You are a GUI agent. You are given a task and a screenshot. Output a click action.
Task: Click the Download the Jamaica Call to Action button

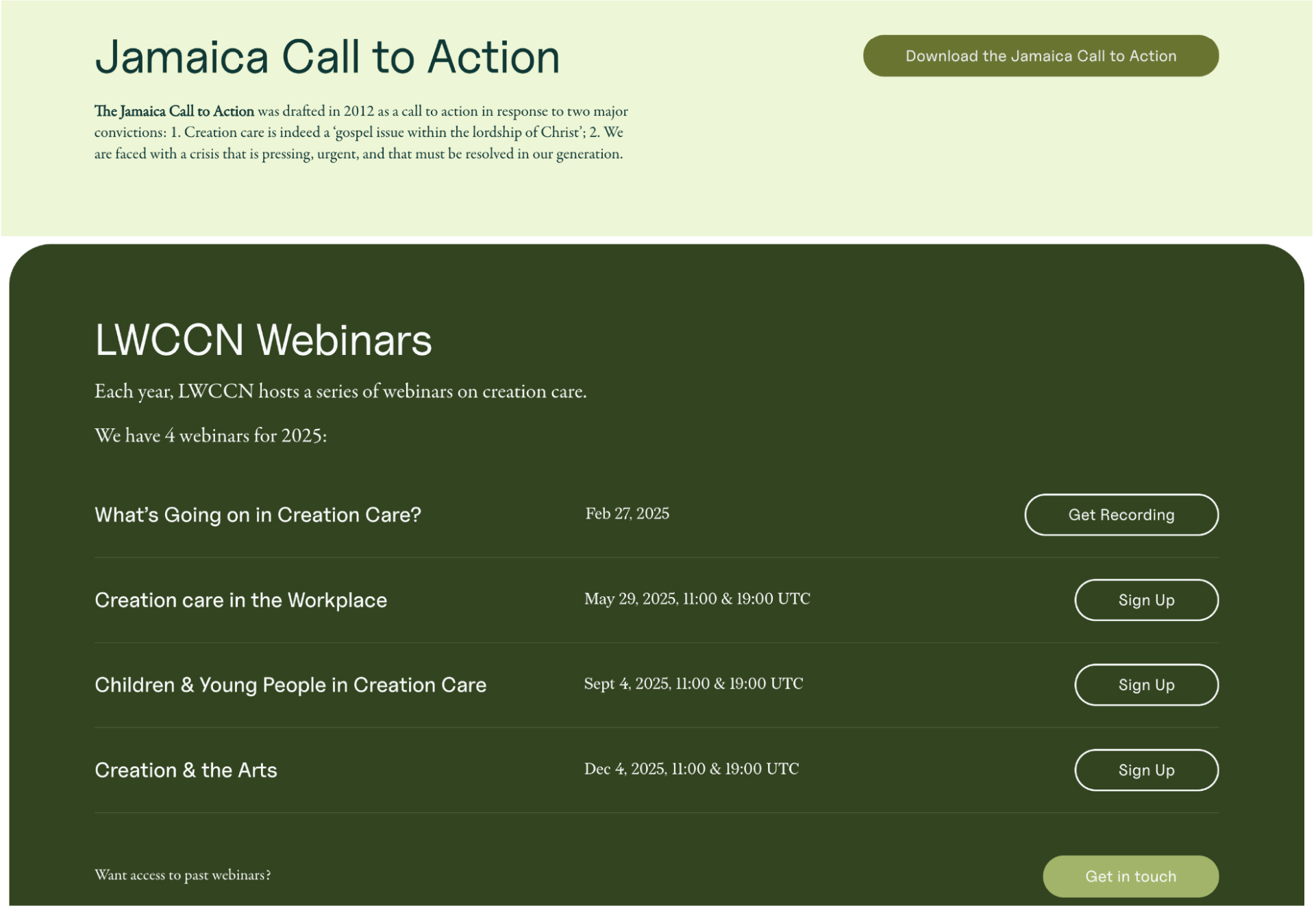pos(1040,56)
